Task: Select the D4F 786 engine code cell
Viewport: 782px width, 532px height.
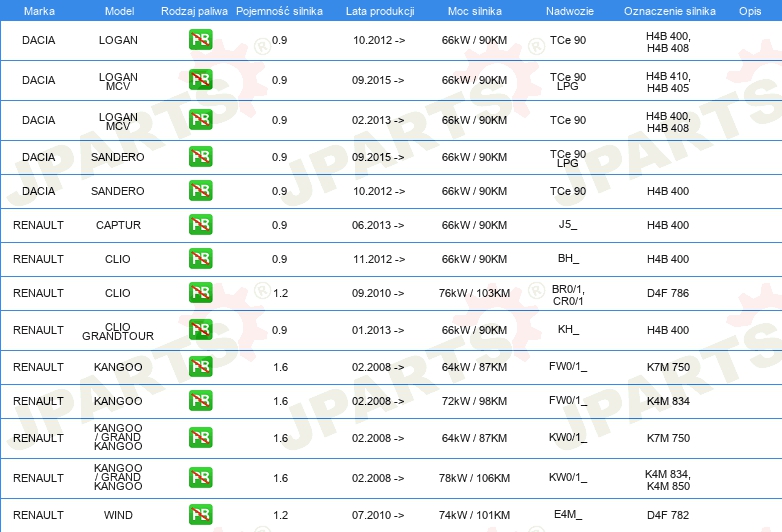Action: click(x=668, y=293)
